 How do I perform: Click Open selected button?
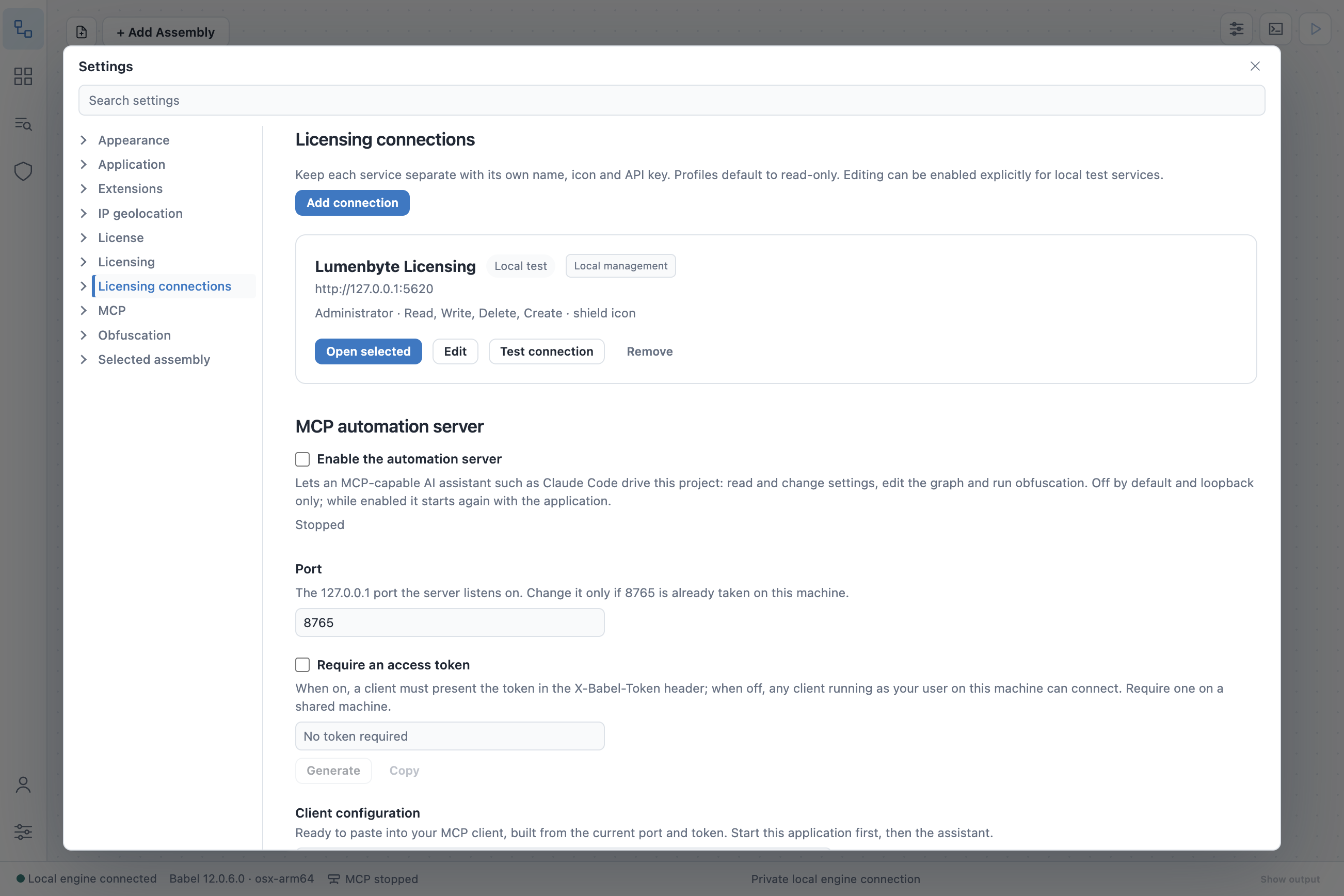[368, 351]
